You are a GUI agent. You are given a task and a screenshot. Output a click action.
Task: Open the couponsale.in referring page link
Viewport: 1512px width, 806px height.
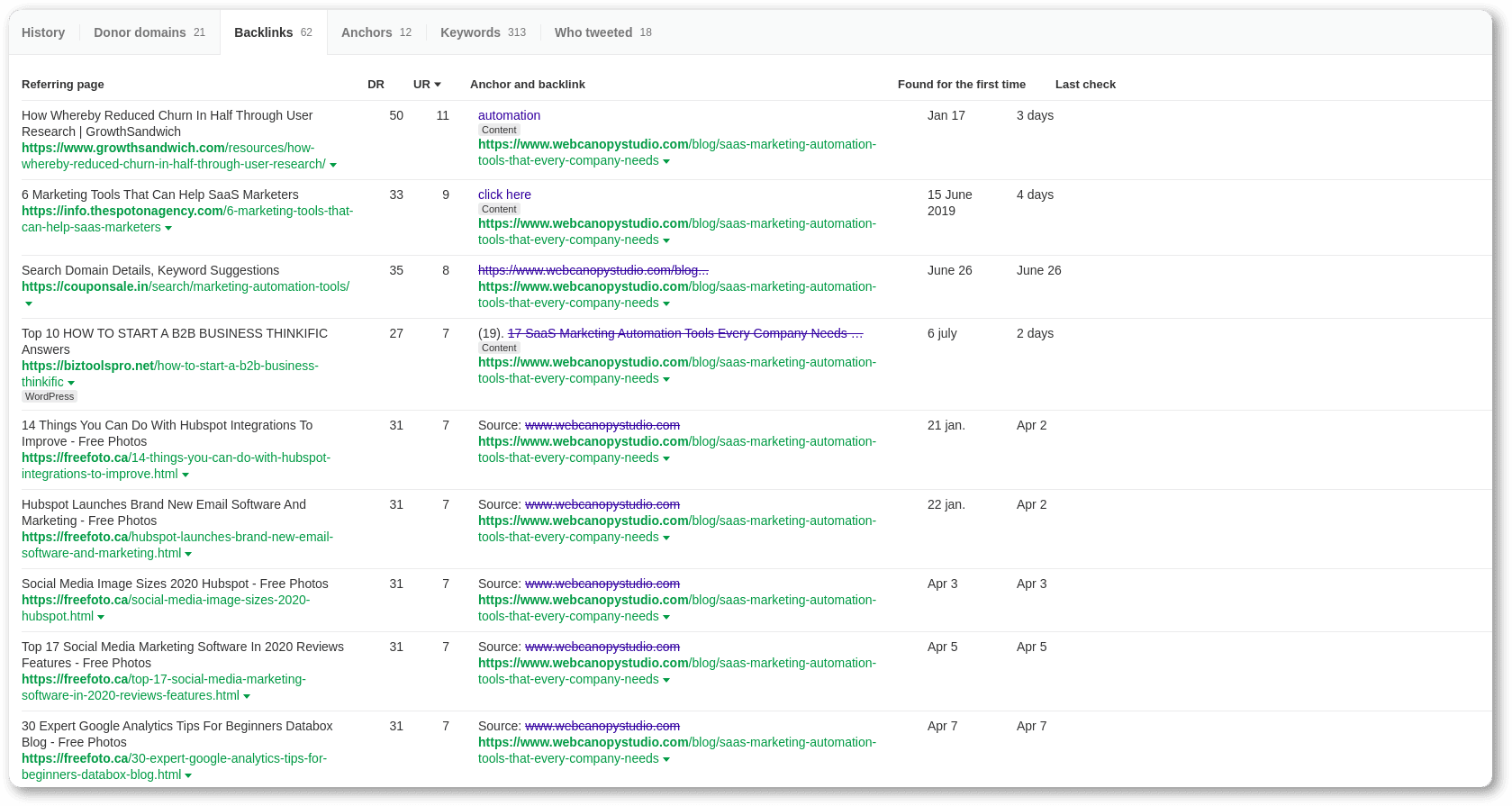pyautogui.click(x=186, y=286)
